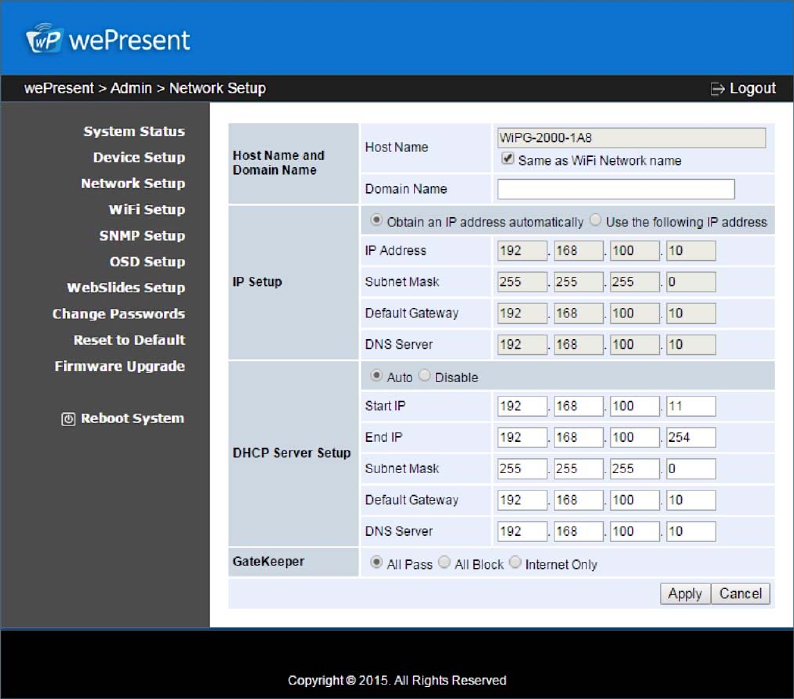The width and height of the screenshot is (794, 699).
Task: Click DHCP DNS Server second octet field
Action: point(578,532)
